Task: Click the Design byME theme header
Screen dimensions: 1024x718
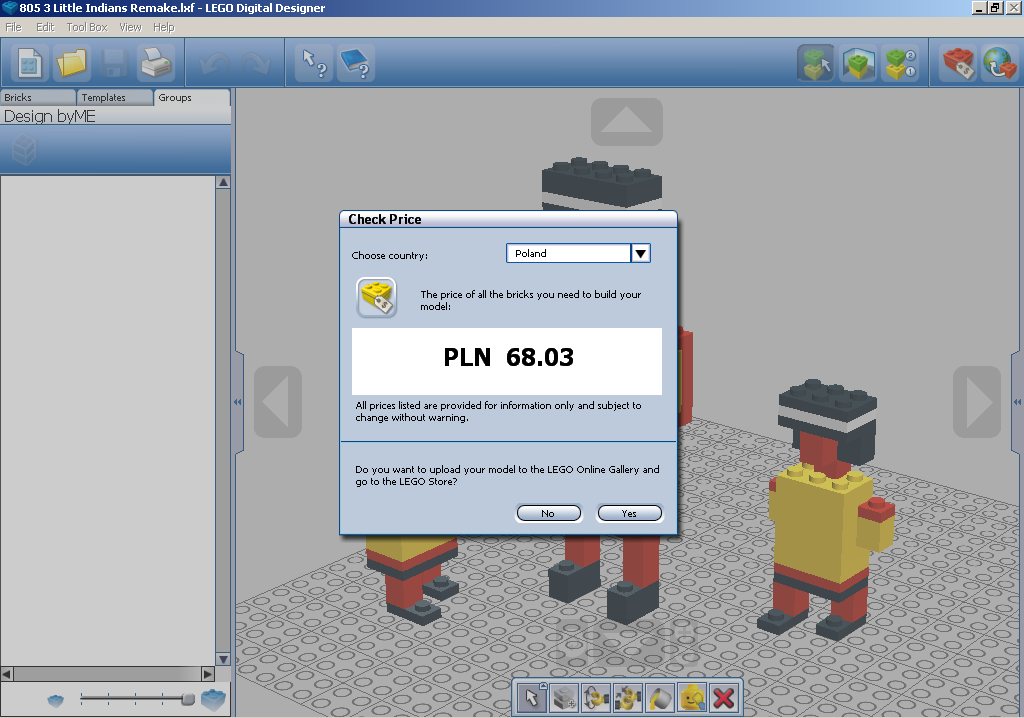Action: 115,116
